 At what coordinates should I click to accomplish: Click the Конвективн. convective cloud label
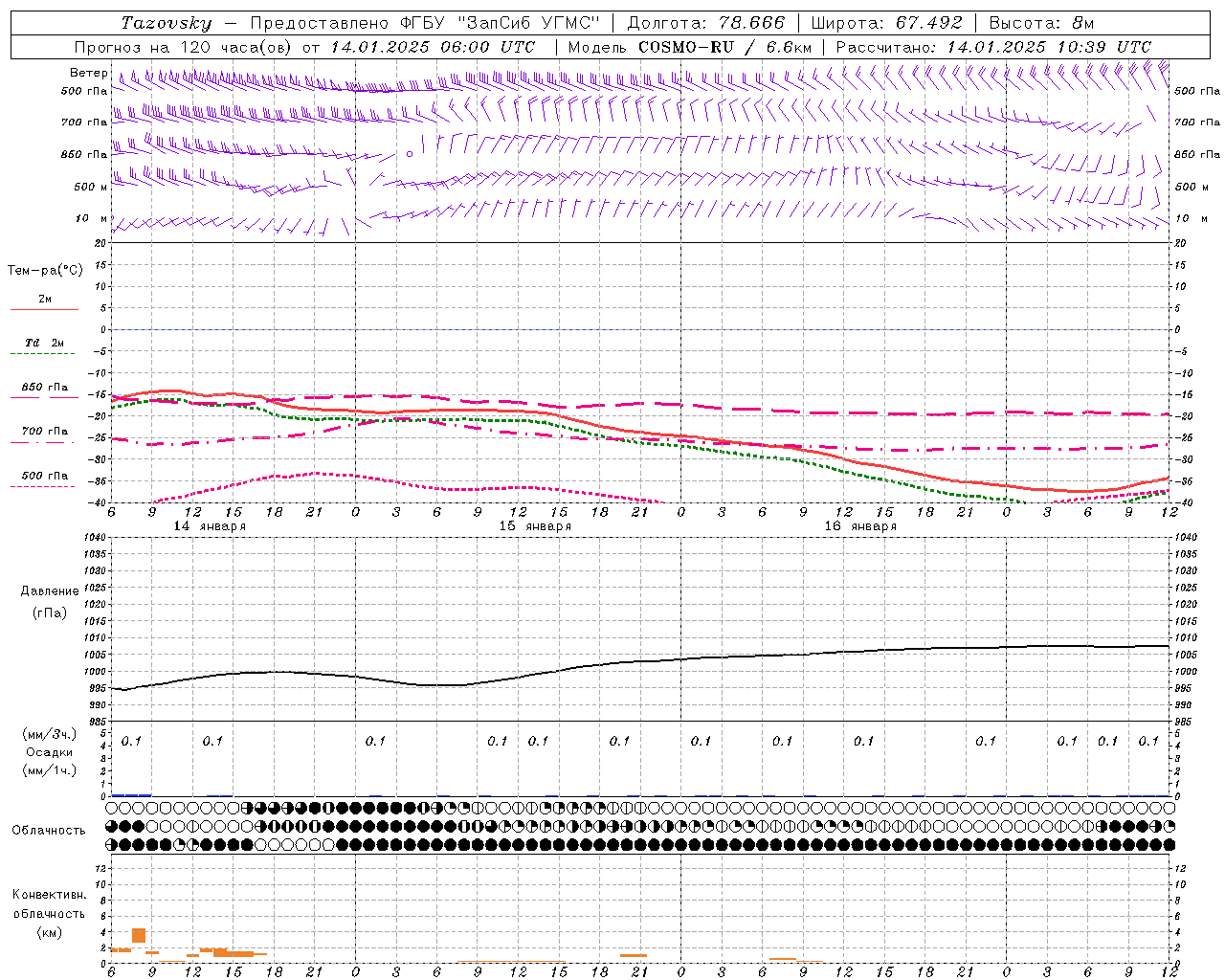(49, 895)
